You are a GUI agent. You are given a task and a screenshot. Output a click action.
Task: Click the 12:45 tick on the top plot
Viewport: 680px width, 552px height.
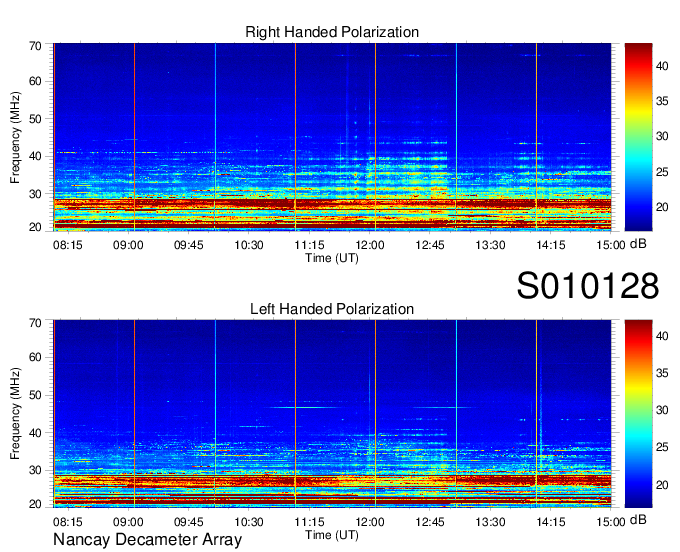[x=430, y=245]
